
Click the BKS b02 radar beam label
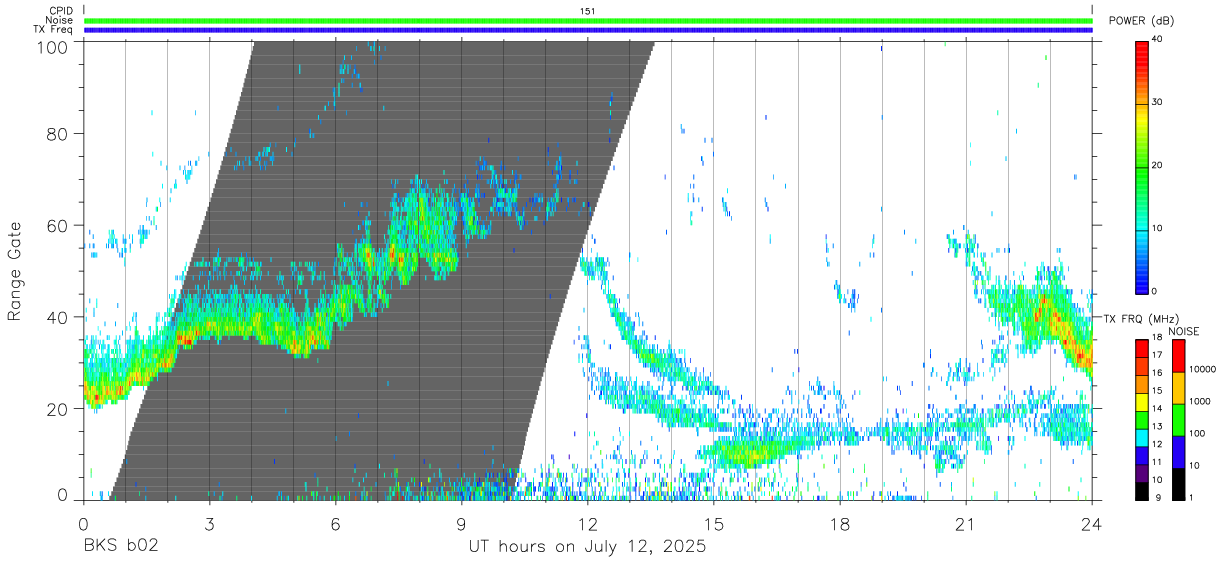(120, 547)
